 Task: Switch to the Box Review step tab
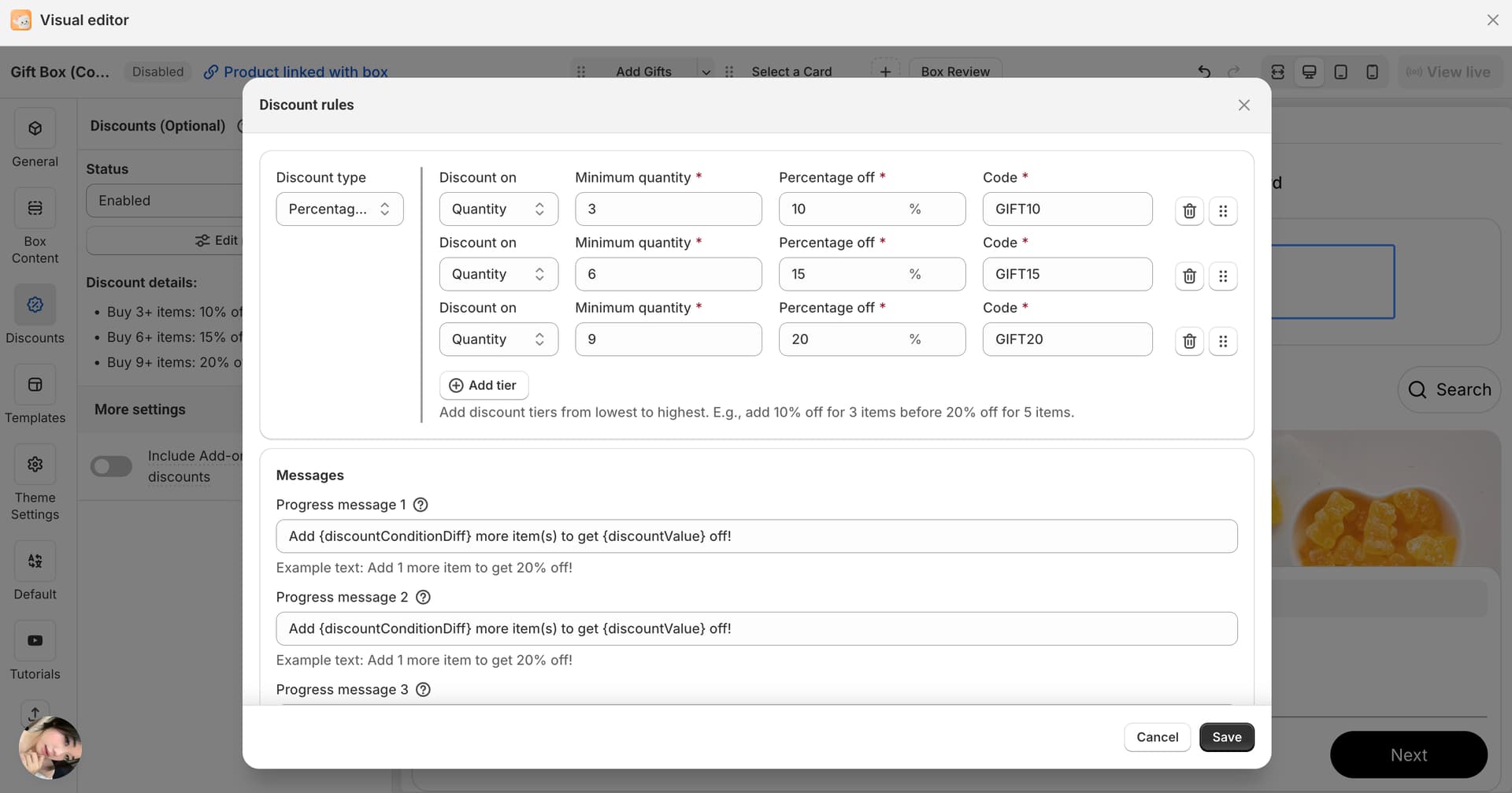pyautogui.click(x=954, y=72)
